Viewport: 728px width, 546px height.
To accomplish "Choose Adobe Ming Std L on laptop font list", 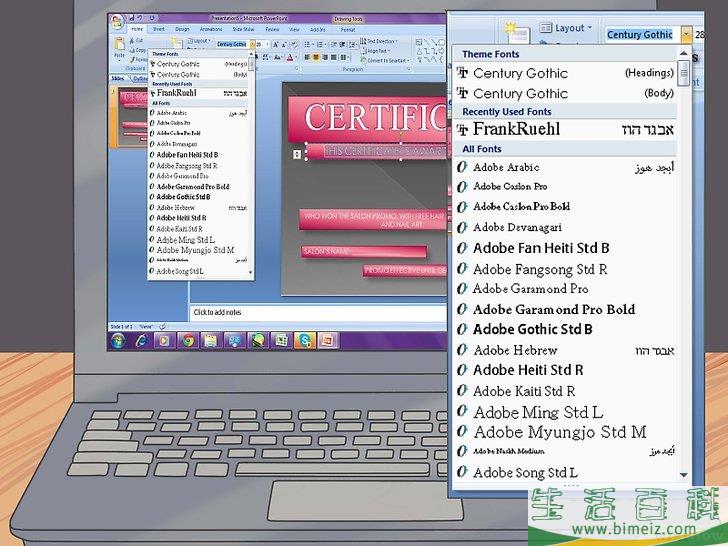I will [199, 240].
